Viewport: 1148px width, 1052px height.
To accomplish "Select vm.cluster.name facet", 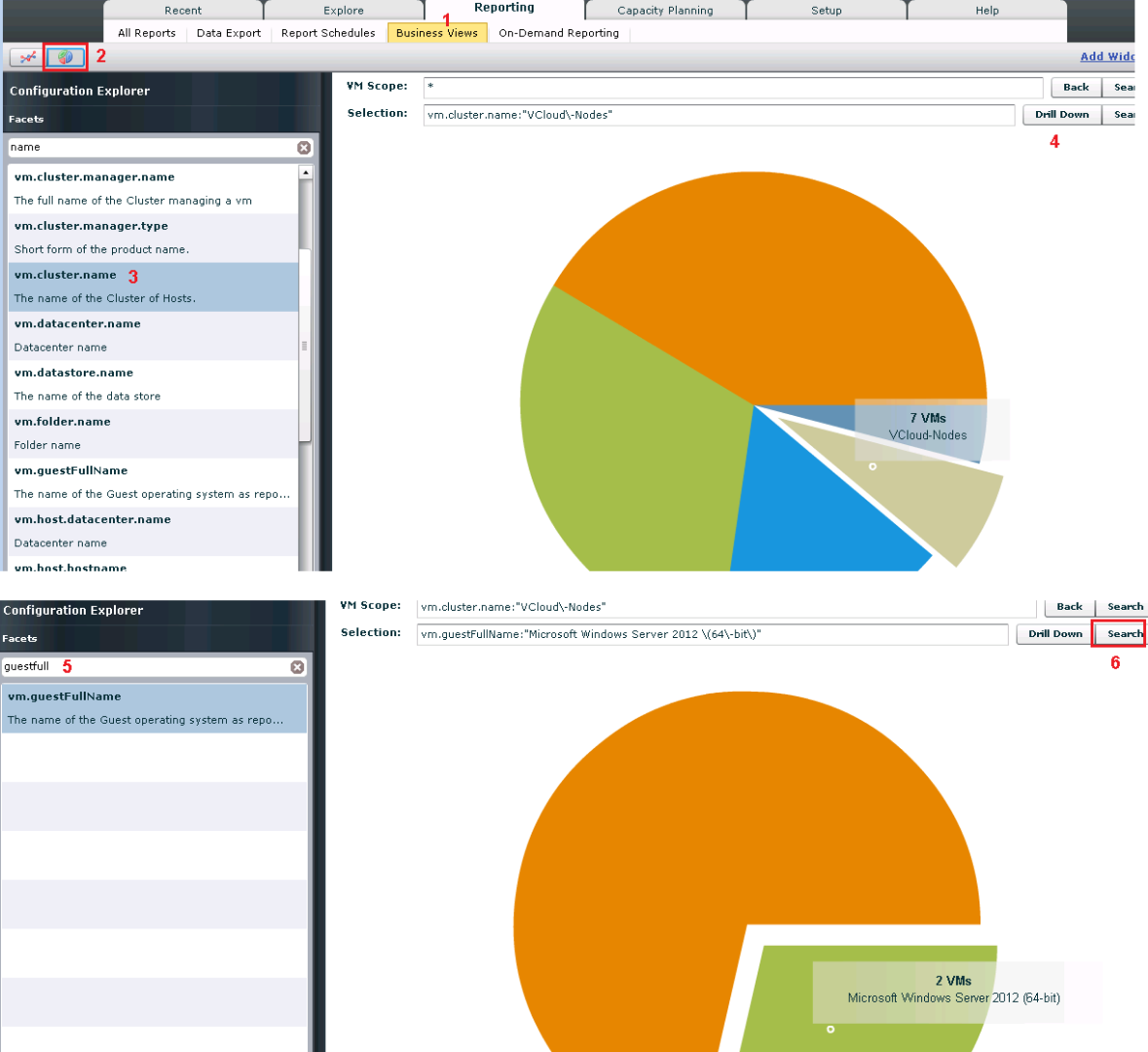I will coord(153,287).
